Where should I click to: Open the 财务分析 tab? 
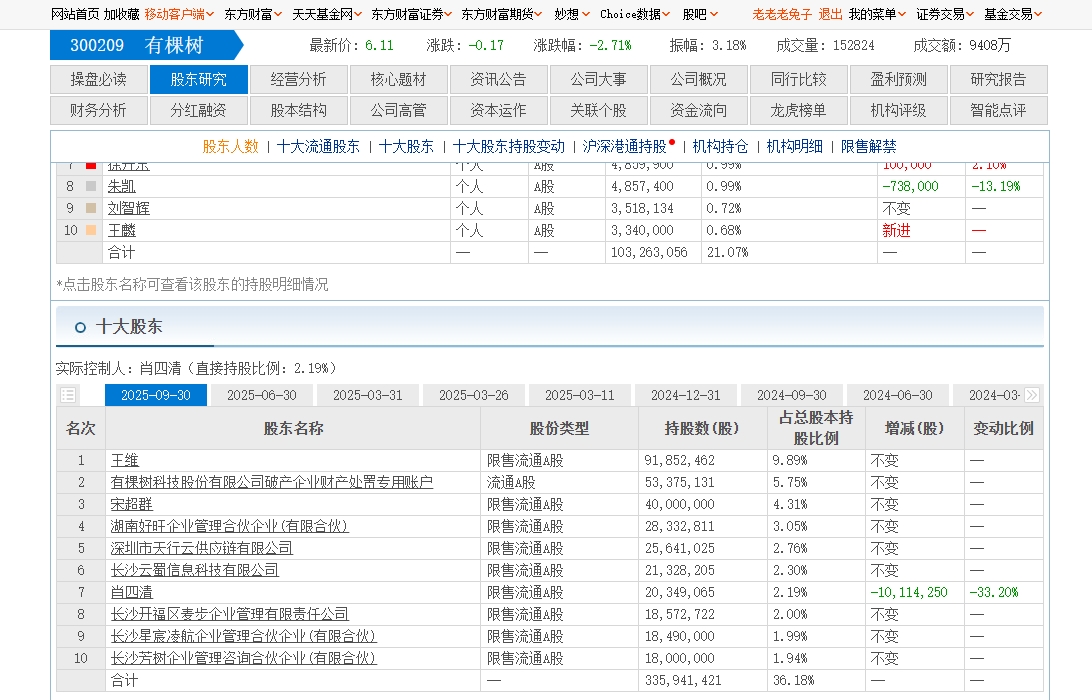tap(99, 110)
